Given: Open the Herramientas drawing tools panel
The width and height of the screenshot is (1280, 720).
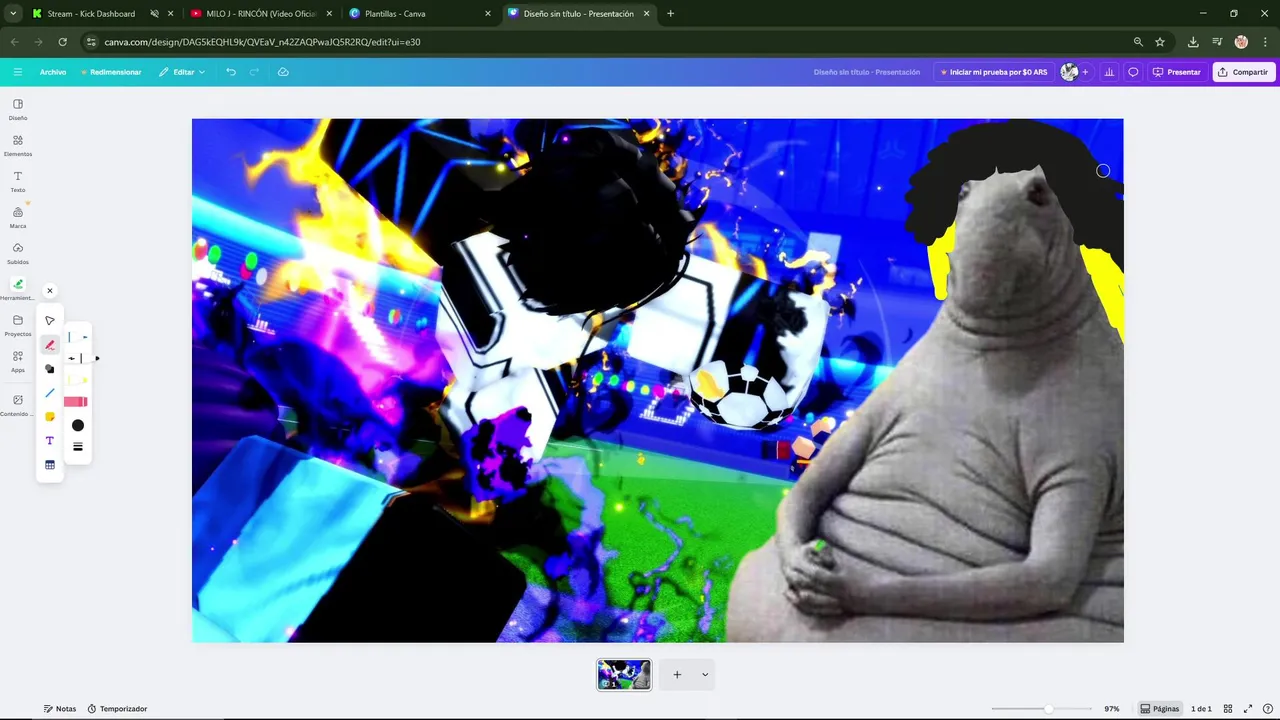Looking at the screenshot, I should tap(18, 289).
